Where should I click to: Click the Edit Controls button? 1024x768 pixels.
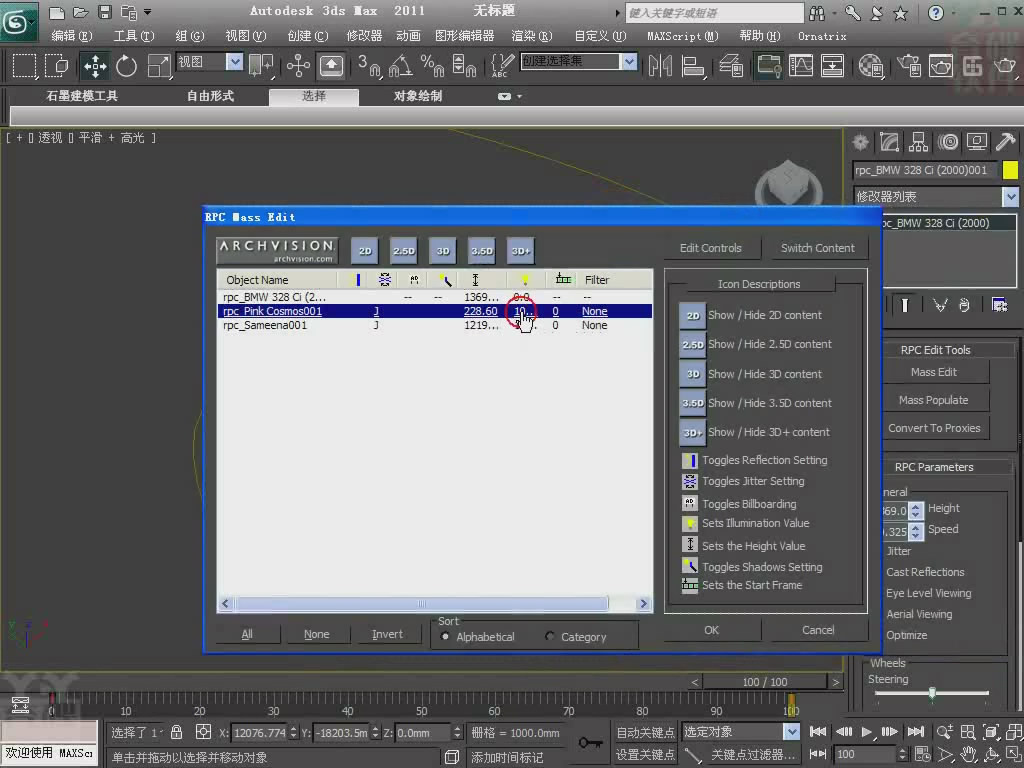(x=711, y=248)
